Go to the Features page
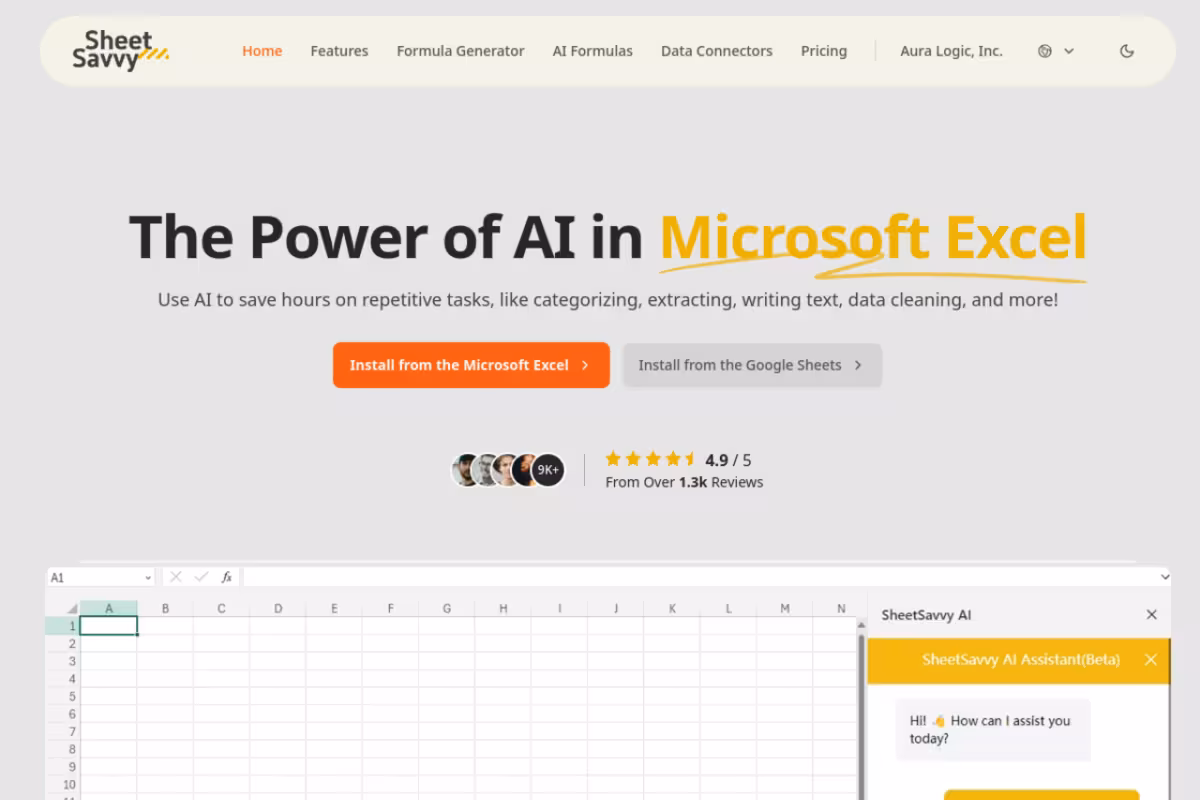This screenshot has height=800, width=1200. pos(339,51)
